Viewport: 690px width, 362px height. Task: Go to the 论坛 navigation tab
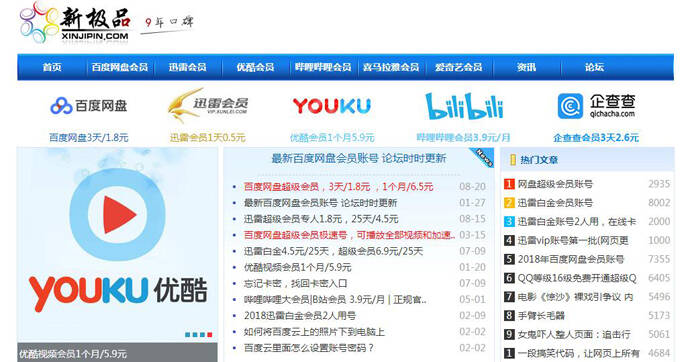click(594, 67)
